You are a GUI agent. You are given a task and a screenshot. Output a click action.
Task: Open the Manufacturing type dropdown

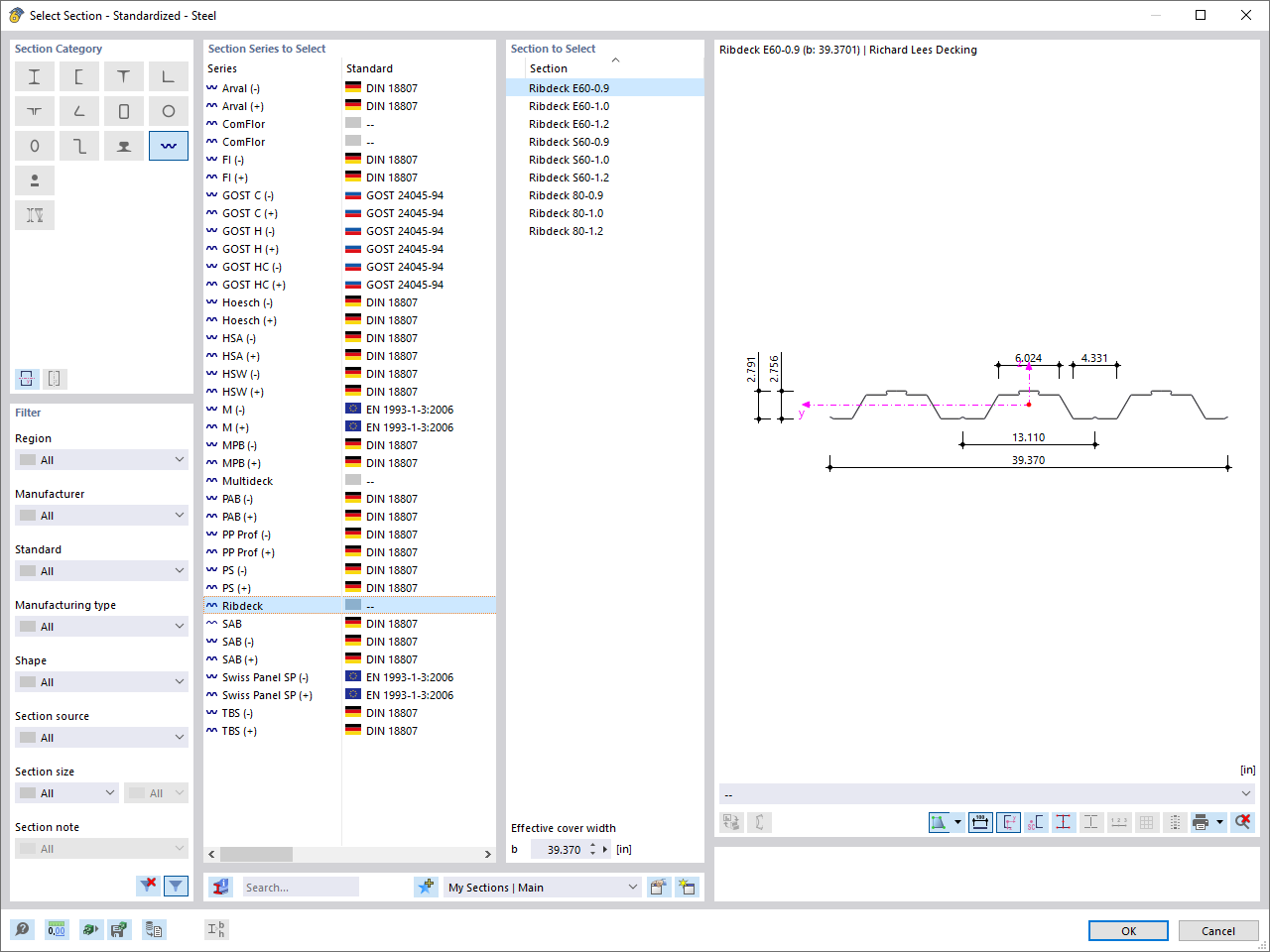101,627
